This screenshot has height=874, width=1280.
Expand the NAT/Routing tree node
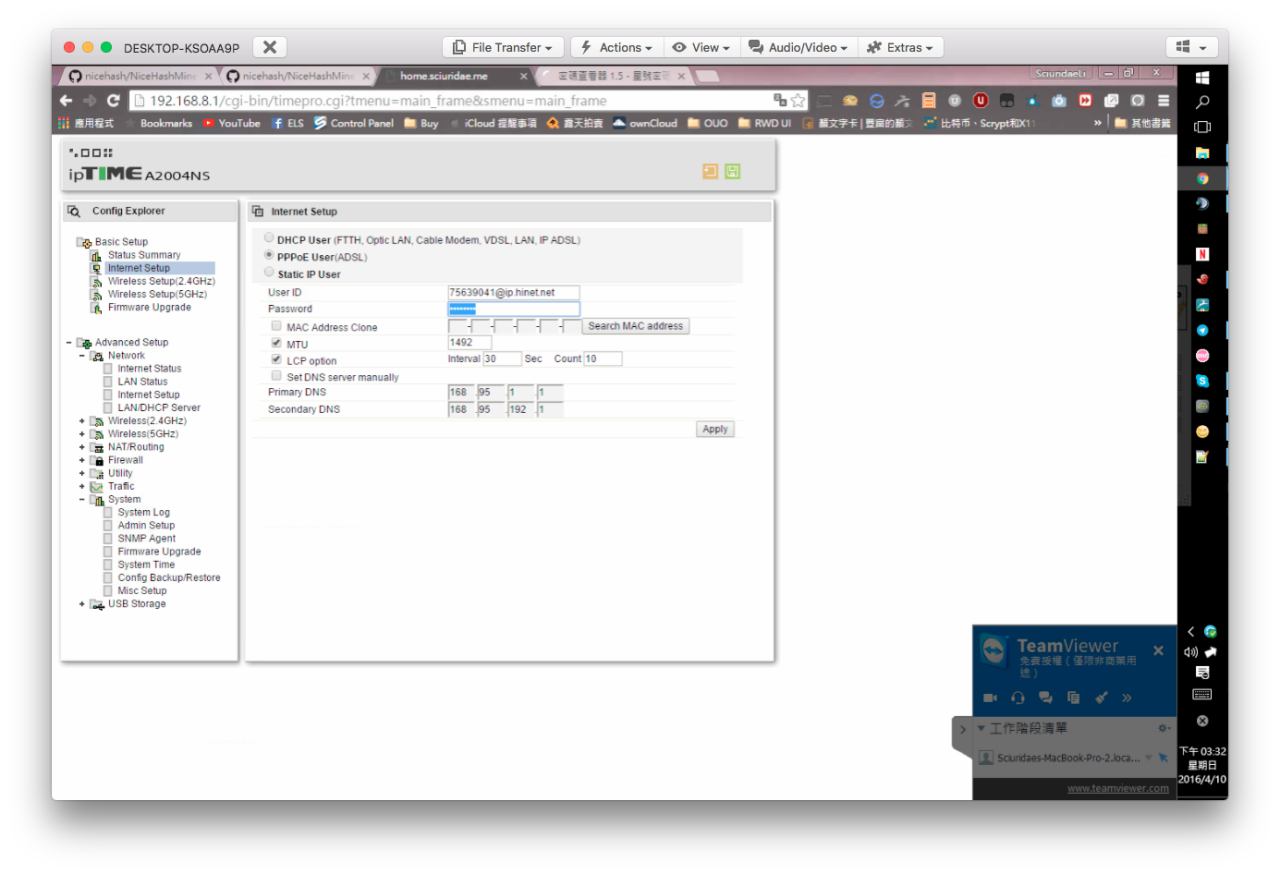click(x=82, y=447)
